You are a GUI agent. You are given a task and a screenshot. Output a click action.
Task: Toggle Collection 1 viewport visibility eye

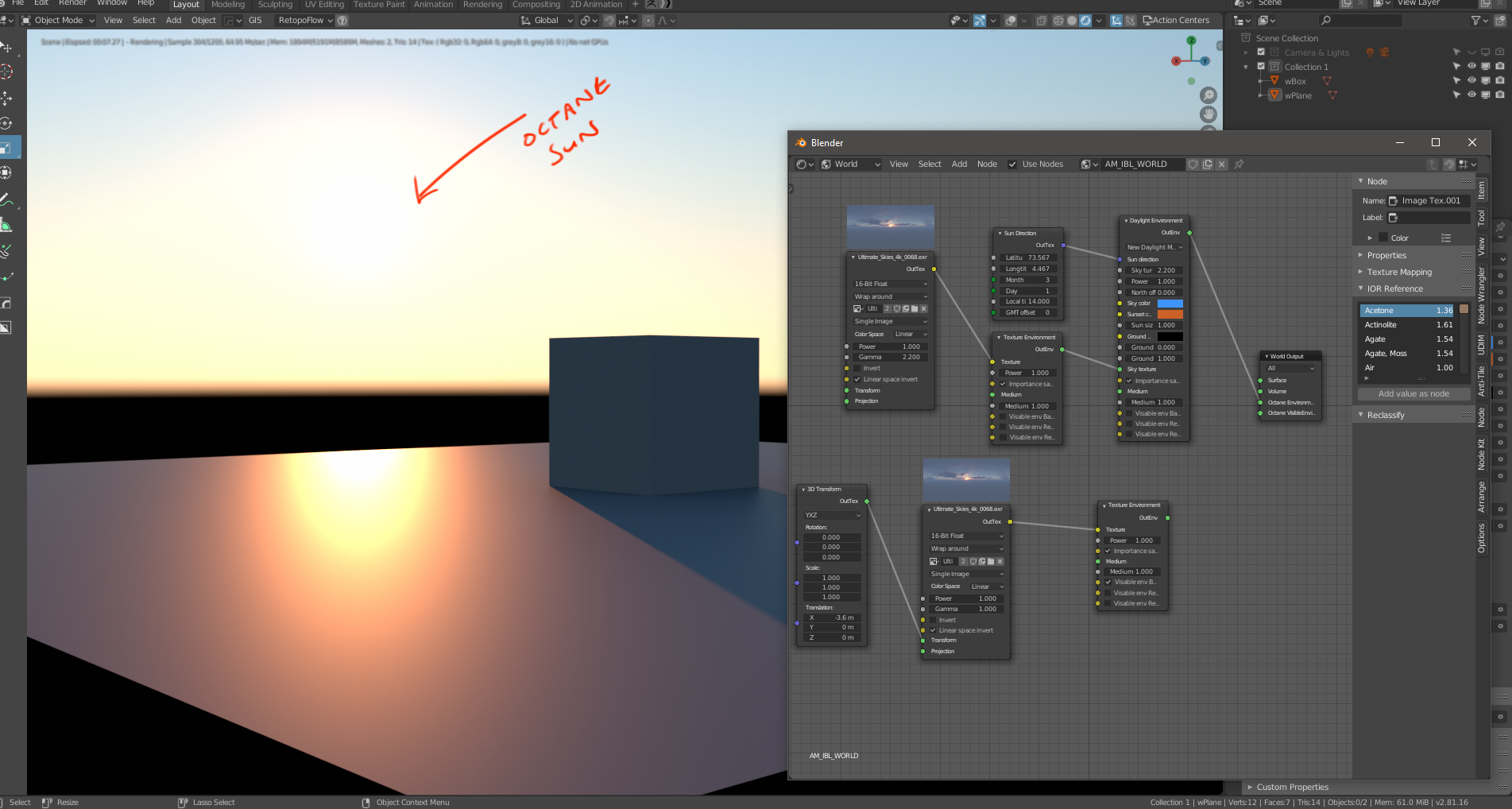[x=1471, y=67]
